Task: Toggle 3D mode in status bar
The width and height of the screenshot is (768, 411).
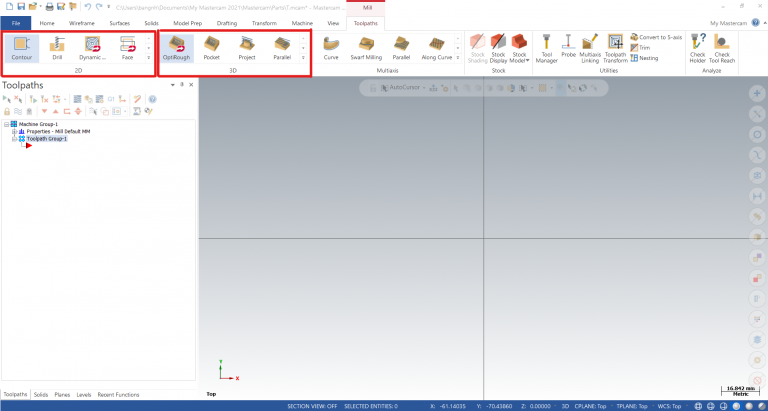Action: click(x=565, y=406)
